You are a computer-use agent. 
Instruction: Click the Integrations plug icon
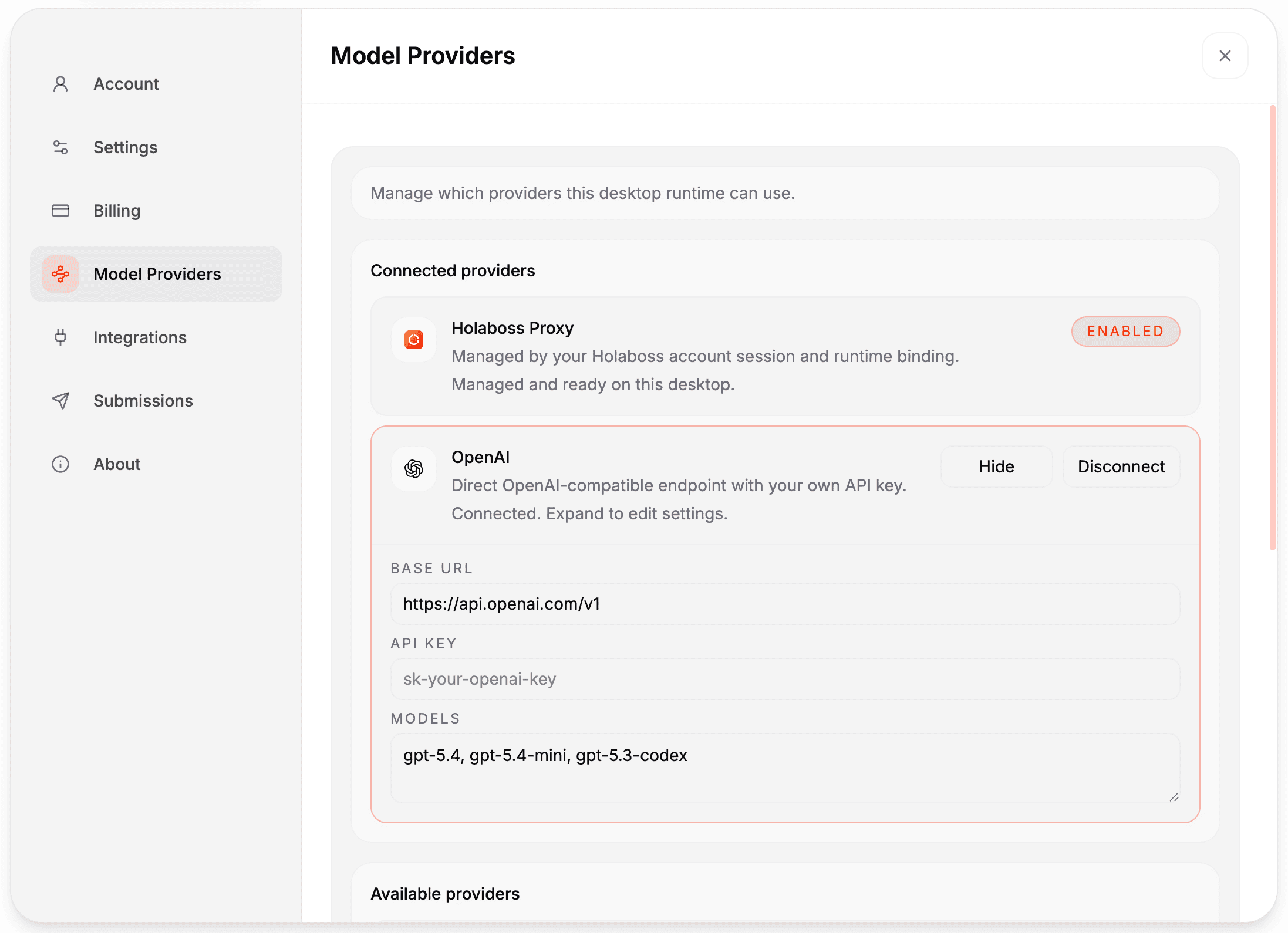(x=60, y=337)
